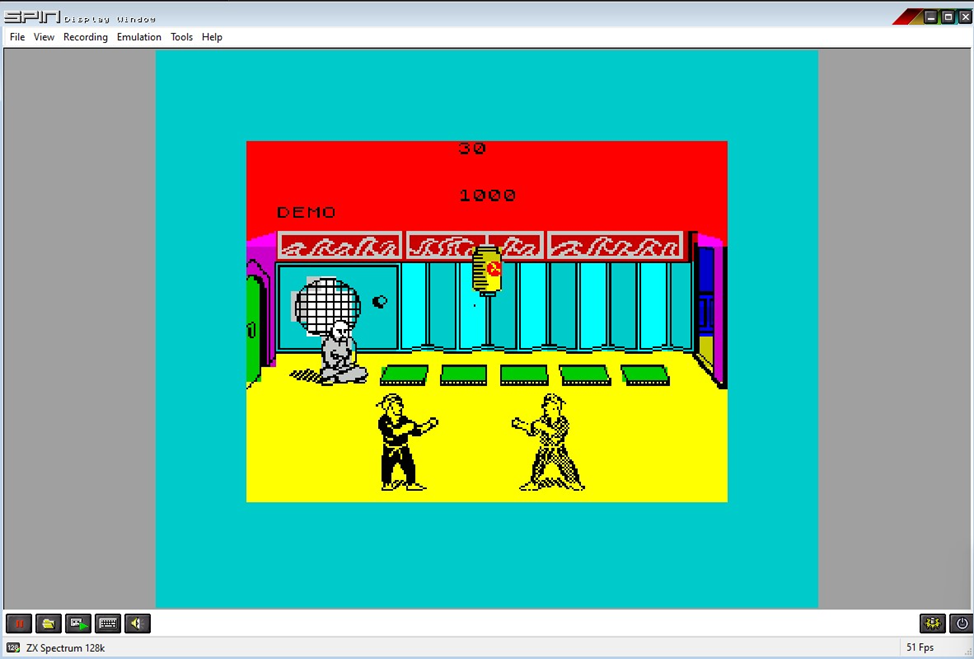Screen dimensions: 974x659
Task: Open the Emulation menu
Action: (139, 37)
